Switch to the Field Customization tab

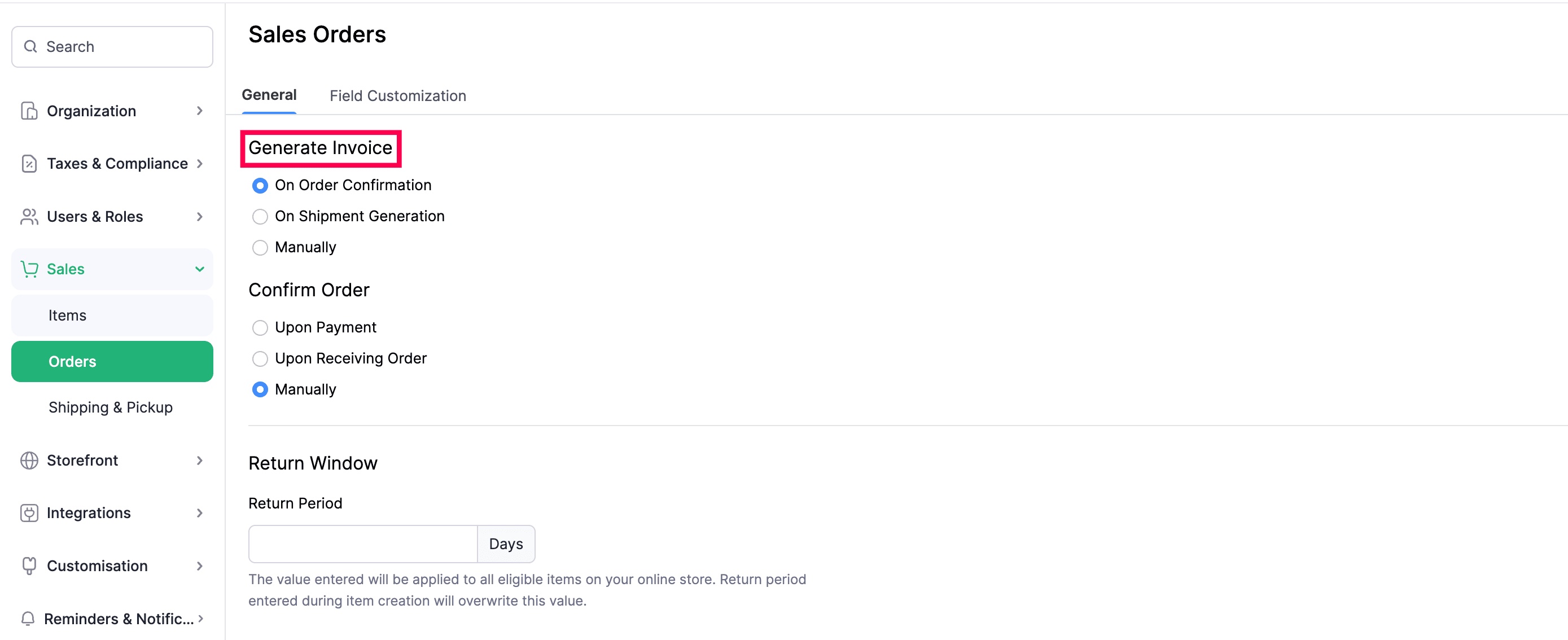click(x=397, y=95)
